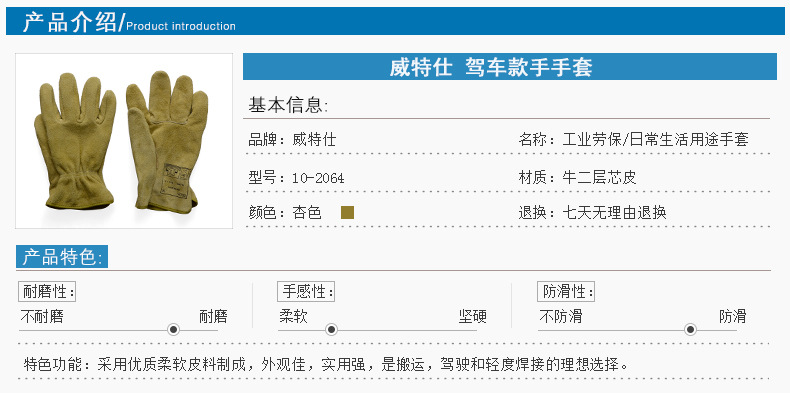Click the 手感性 slider handle
The image size is (790, 393).
click(x=331, y=330)
